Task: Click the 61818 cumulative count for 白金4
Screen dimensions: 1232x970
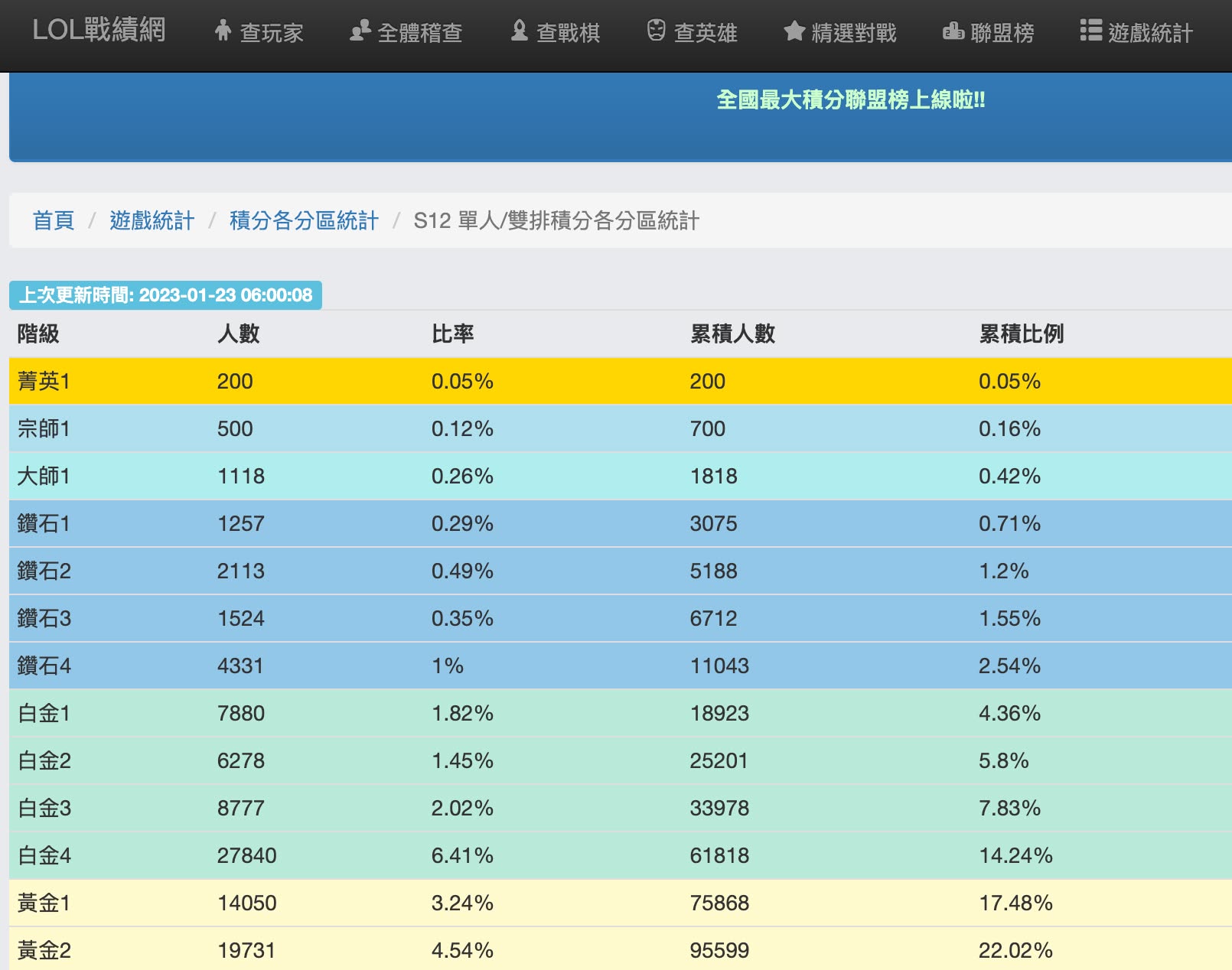Action: click(x=719, y=855)
